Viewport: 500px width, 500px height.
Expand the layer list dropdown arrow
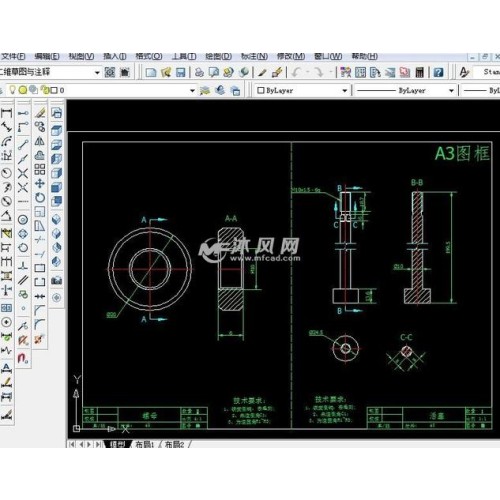coord(192,90)
